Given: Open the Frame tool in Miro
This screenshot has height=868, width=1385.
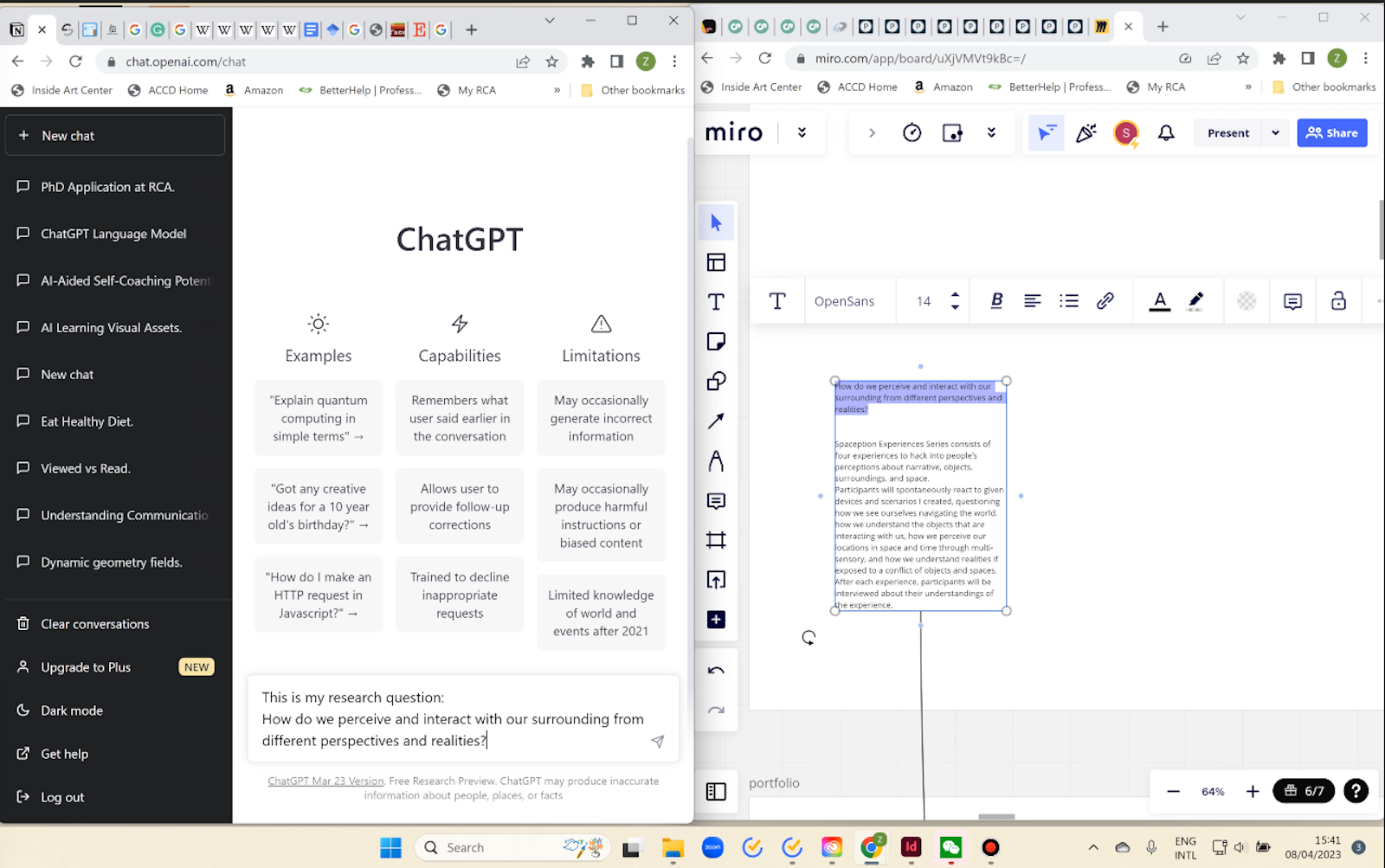Looking at the screenshot, I should coord(716,540).
